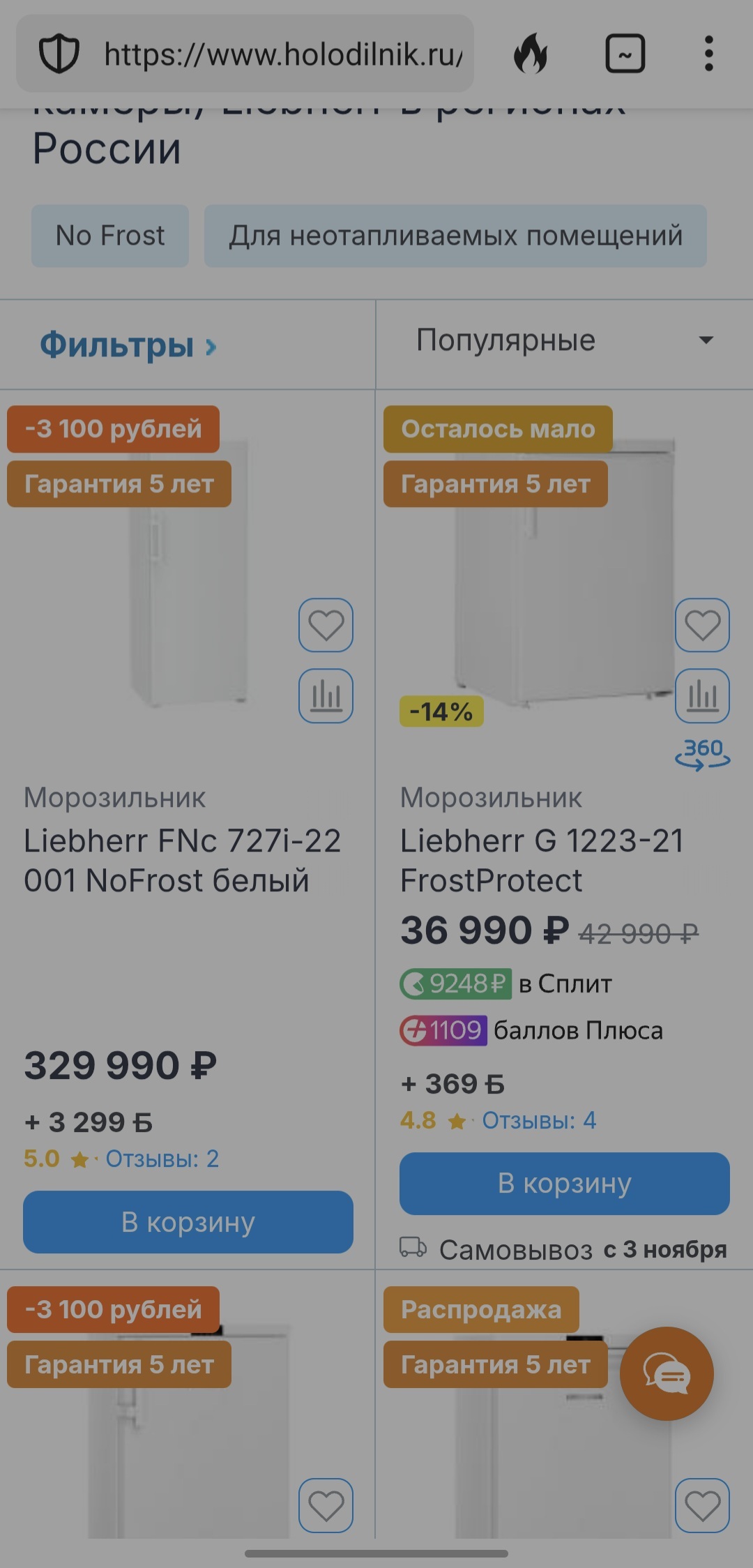Select Для неотапливаемых помещений filter chip

pyautogui.click(x=455, y=236)
